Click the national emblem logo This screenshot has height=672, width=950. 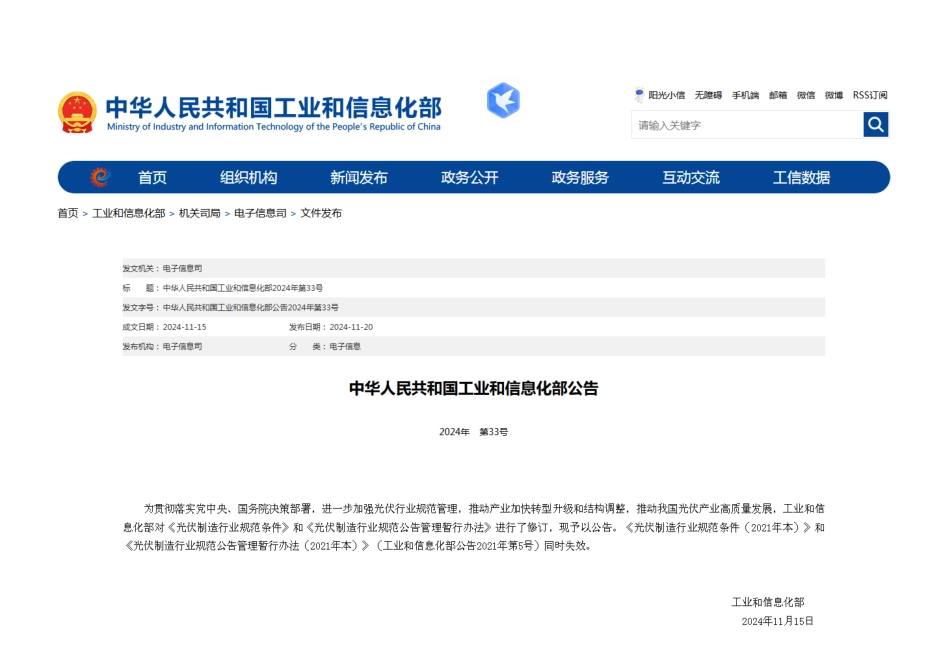tap(76, 112)
